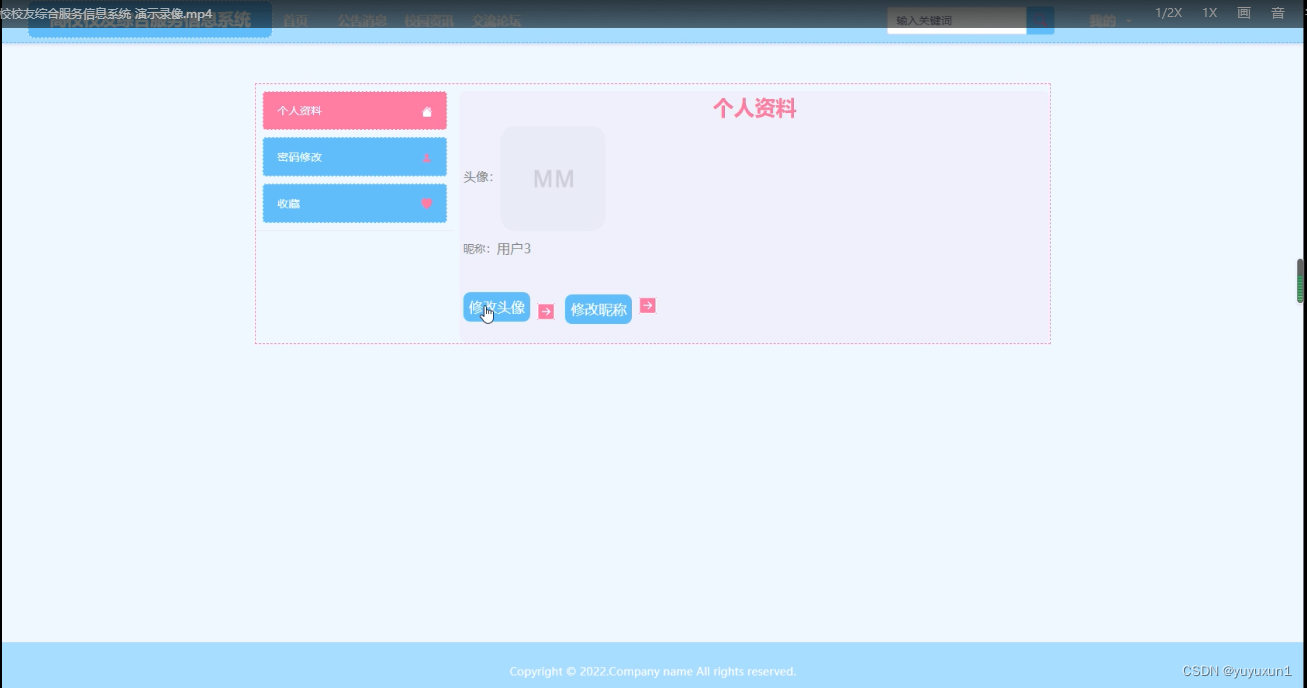The width and height of the screenshot is (1307, 688).
Task: Click the 音 video player option
Action: tap(1278, 13)
